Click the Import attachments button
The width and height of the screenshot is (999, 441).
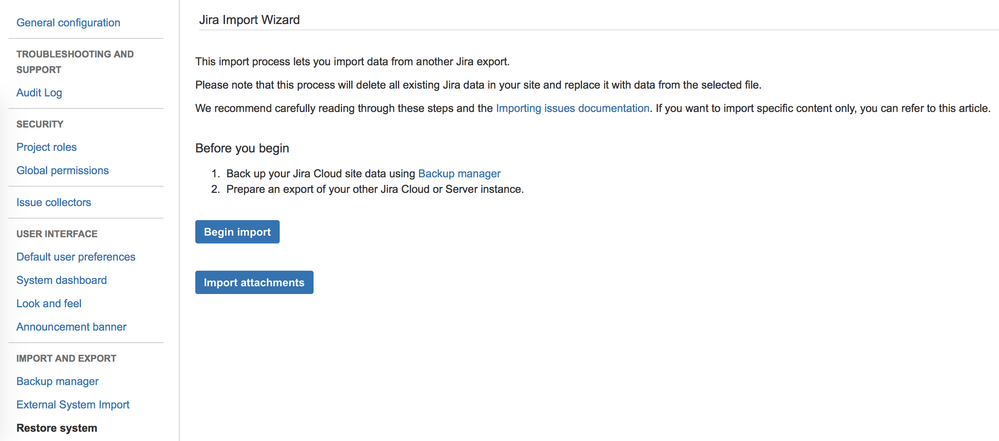point(254,282)
